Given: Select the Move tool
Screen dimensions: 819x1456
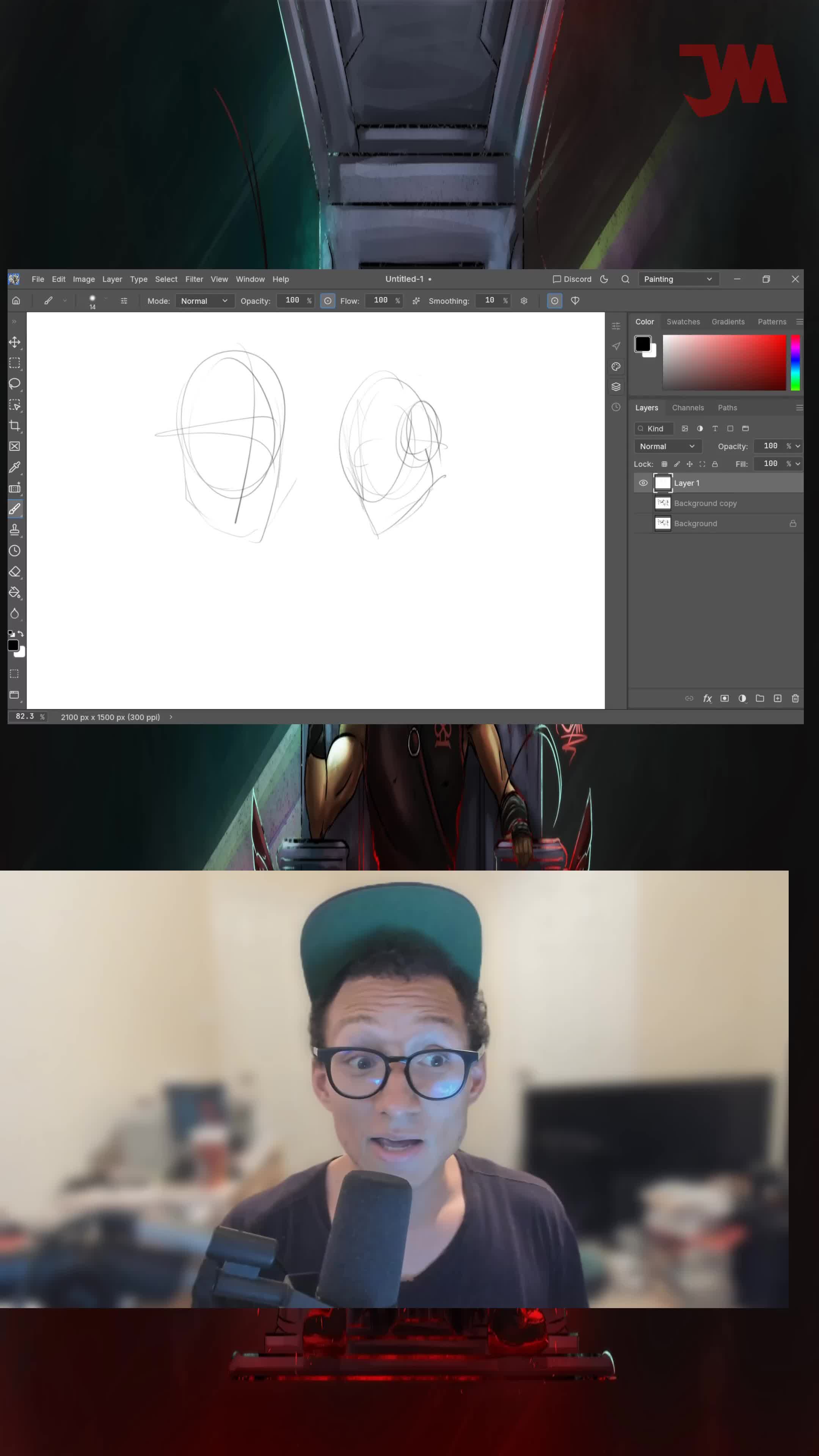Looking at the screenshot, I should pyautogui.click(x=15, y=342).
